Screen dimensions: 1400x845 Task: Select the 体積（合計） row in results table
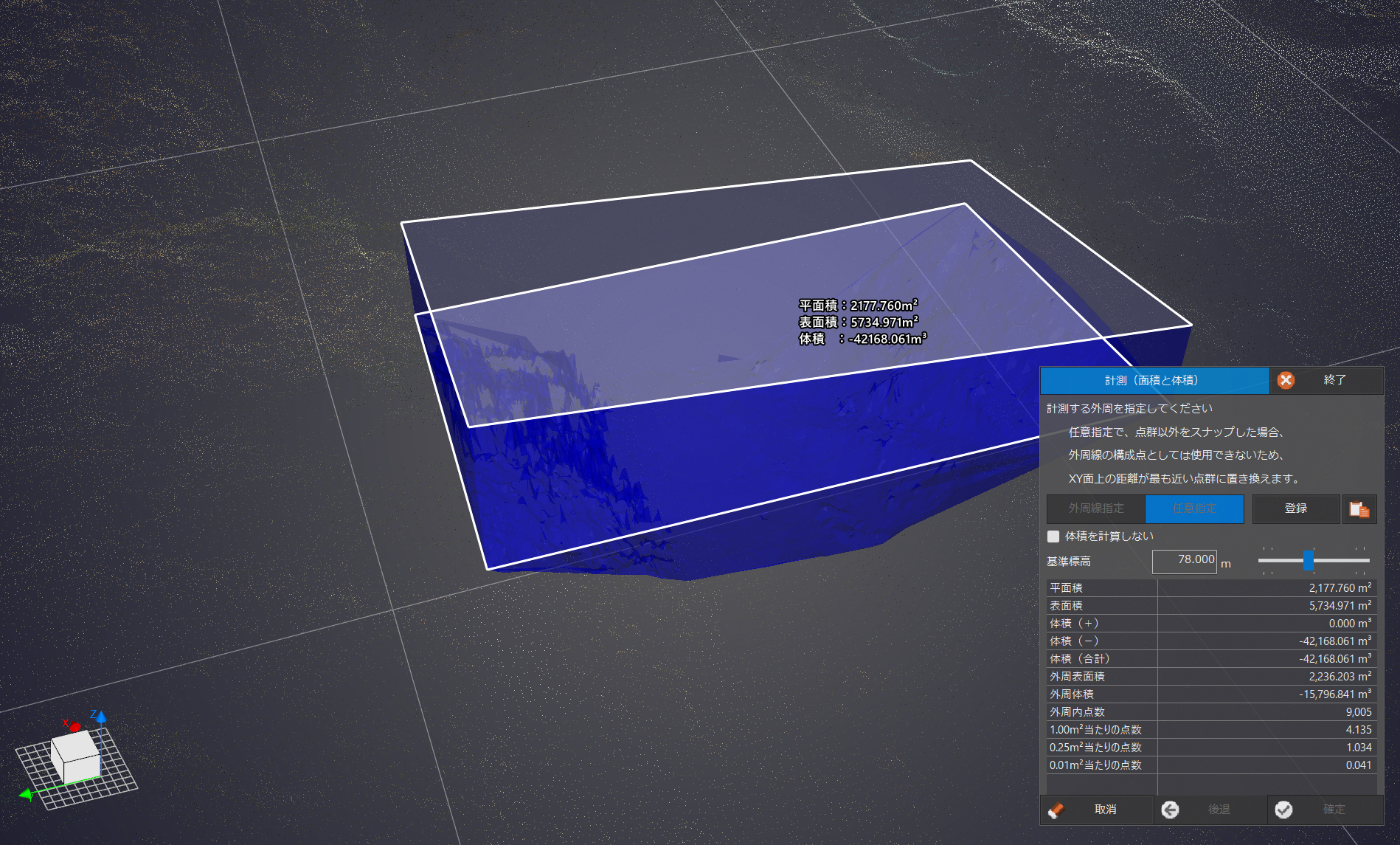pos(1210,659)
